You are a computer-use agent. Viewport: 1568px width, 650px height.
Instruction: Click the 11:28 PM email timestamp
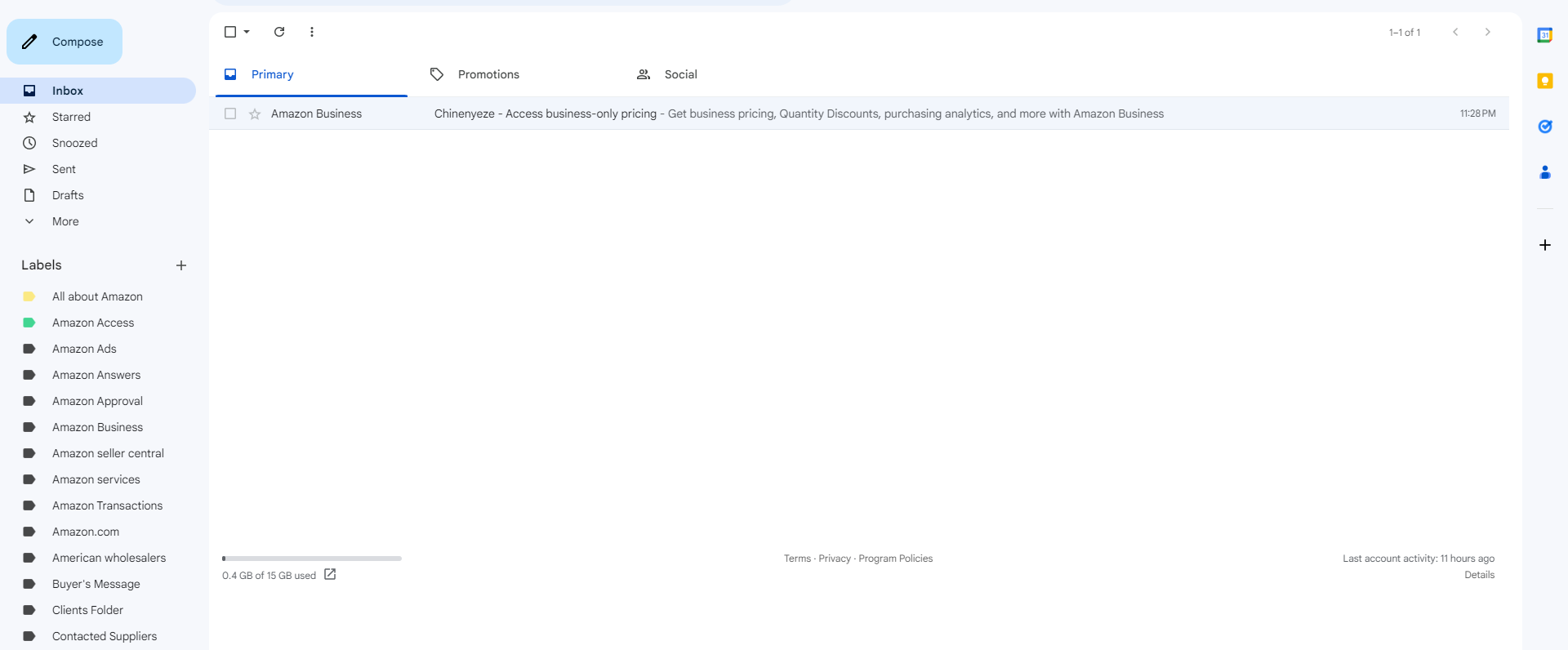(x=1478, y=114)
